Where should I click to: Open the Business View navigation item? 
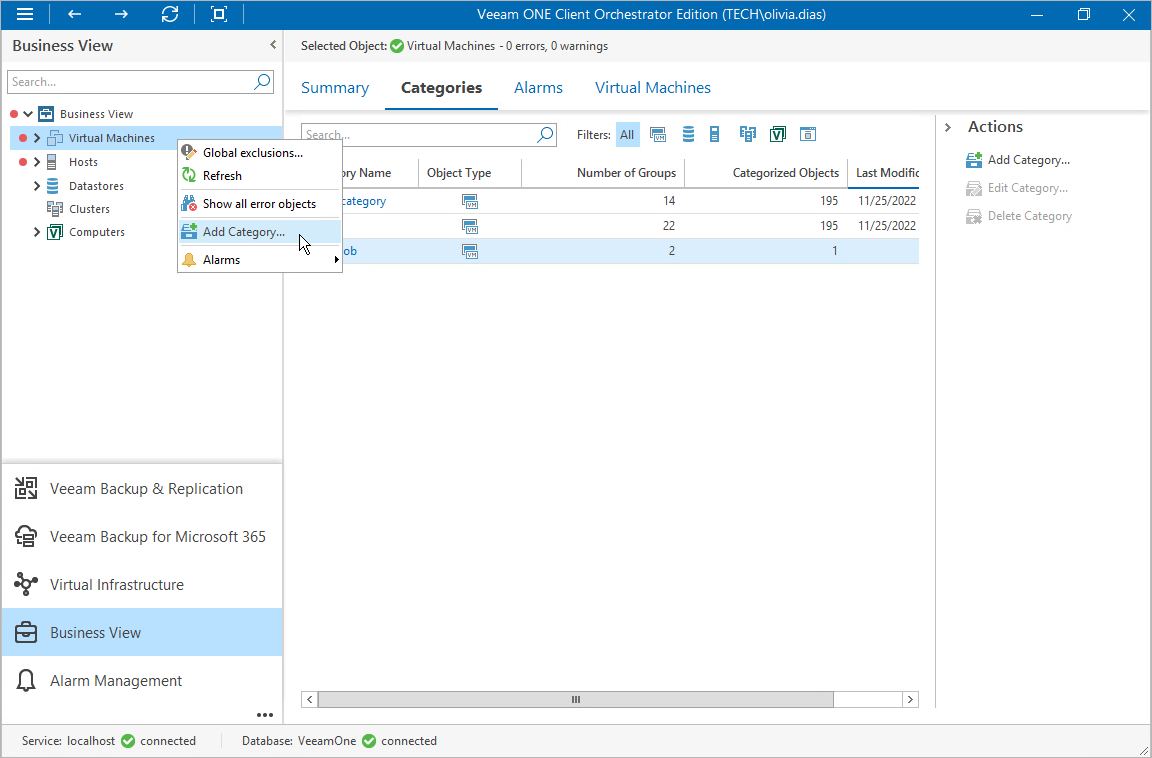coord(142,632)
